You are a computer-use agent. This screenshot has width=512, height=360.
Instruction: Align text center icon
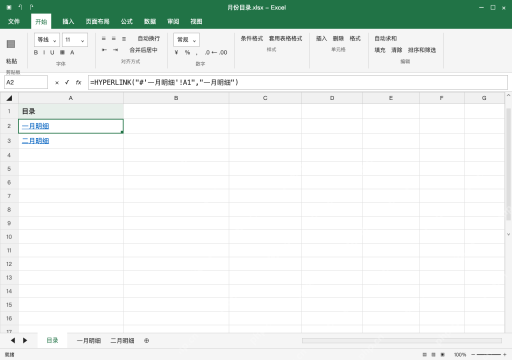pos(114,39)
